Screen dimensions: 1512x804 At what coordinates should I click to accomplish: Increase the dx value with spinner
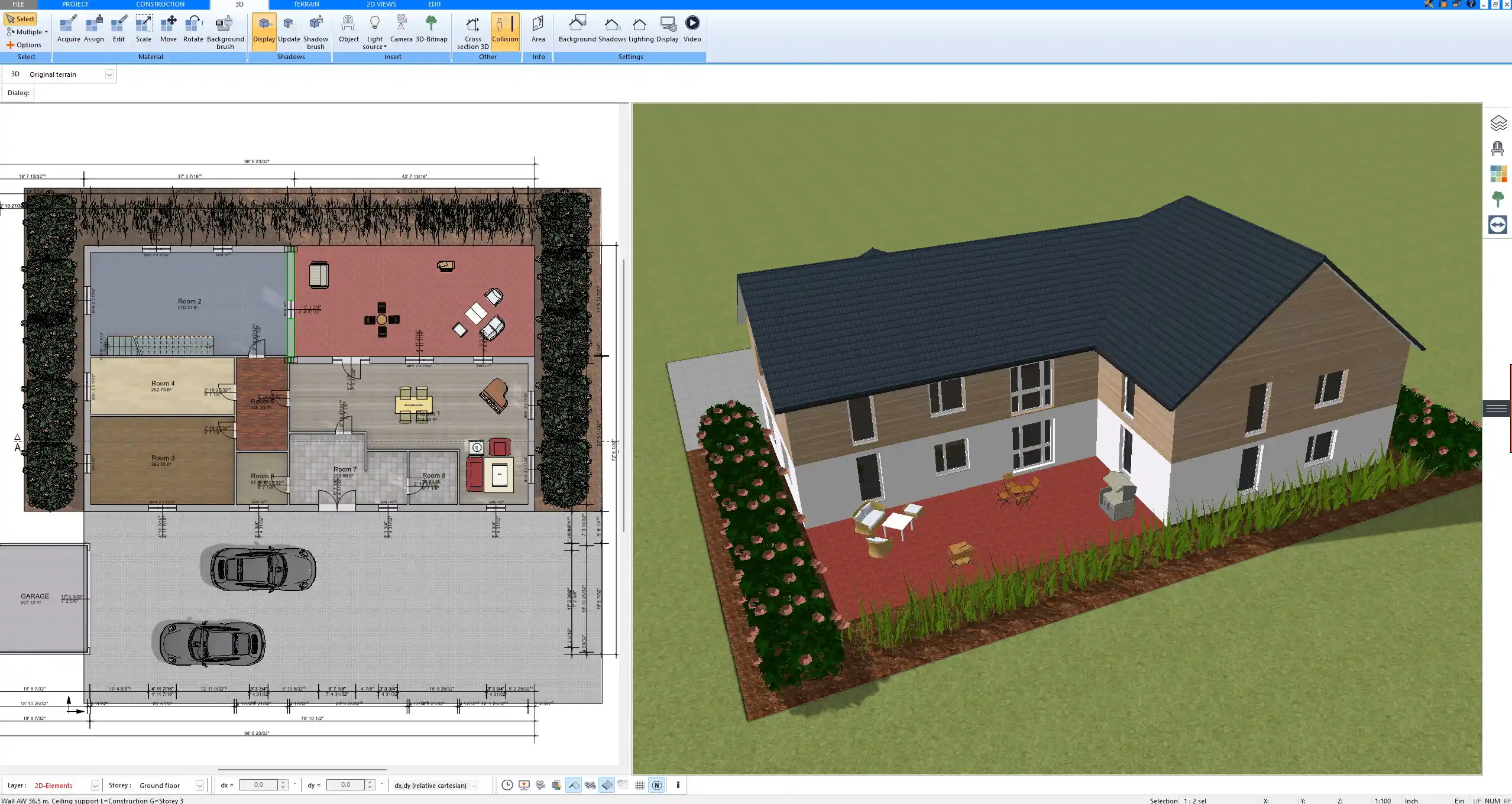[x=283, y=782]
